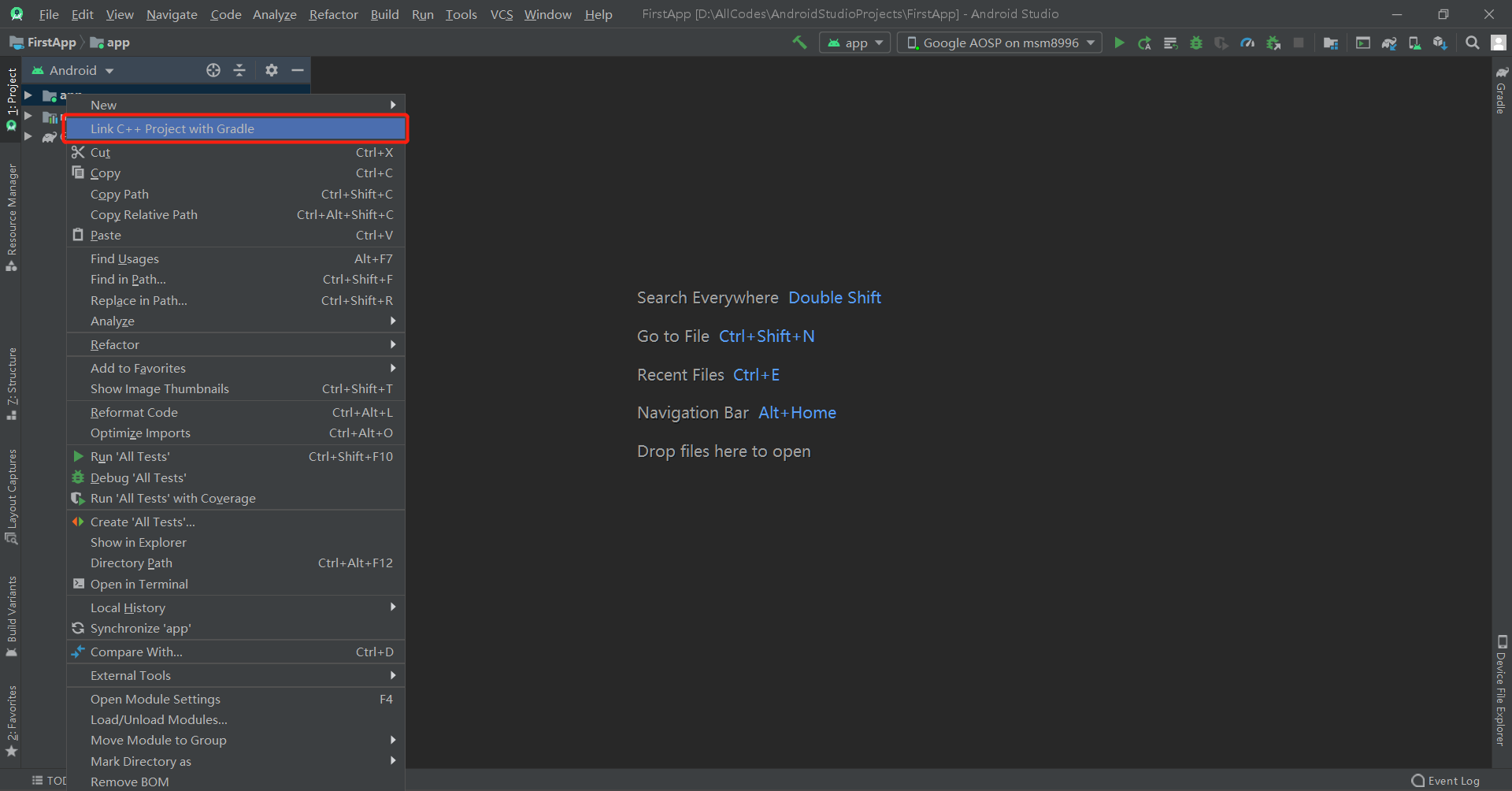Viewport: 1512px width, 791px height.
Task: Choose Synchronize 'app'
Action: pyautogui.click(x=235, y=629)
